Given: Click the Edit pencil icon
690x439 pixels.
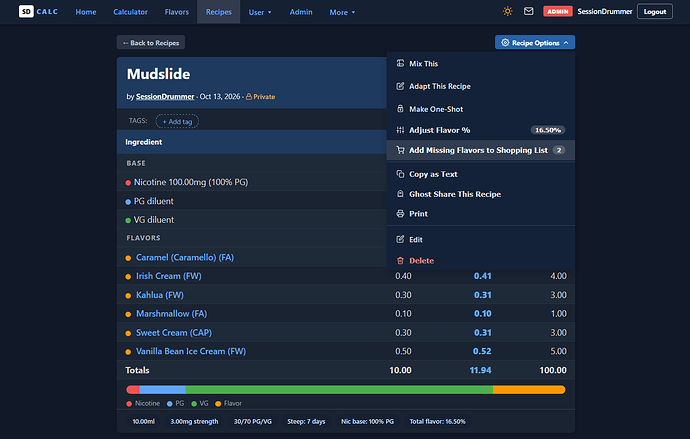Looking at the screenshot, I should (400, 239).
